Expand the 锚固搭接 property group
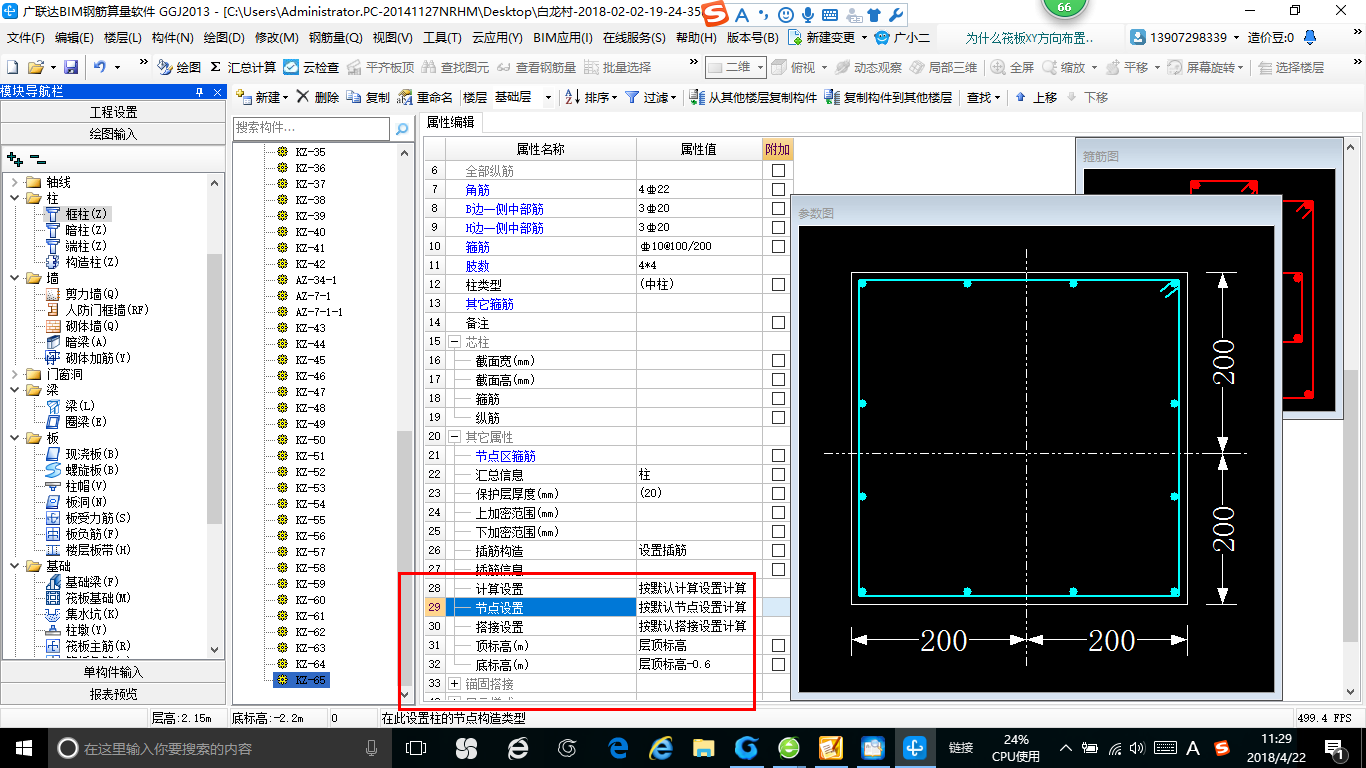Screen dimensions: 1366x768 454,683
